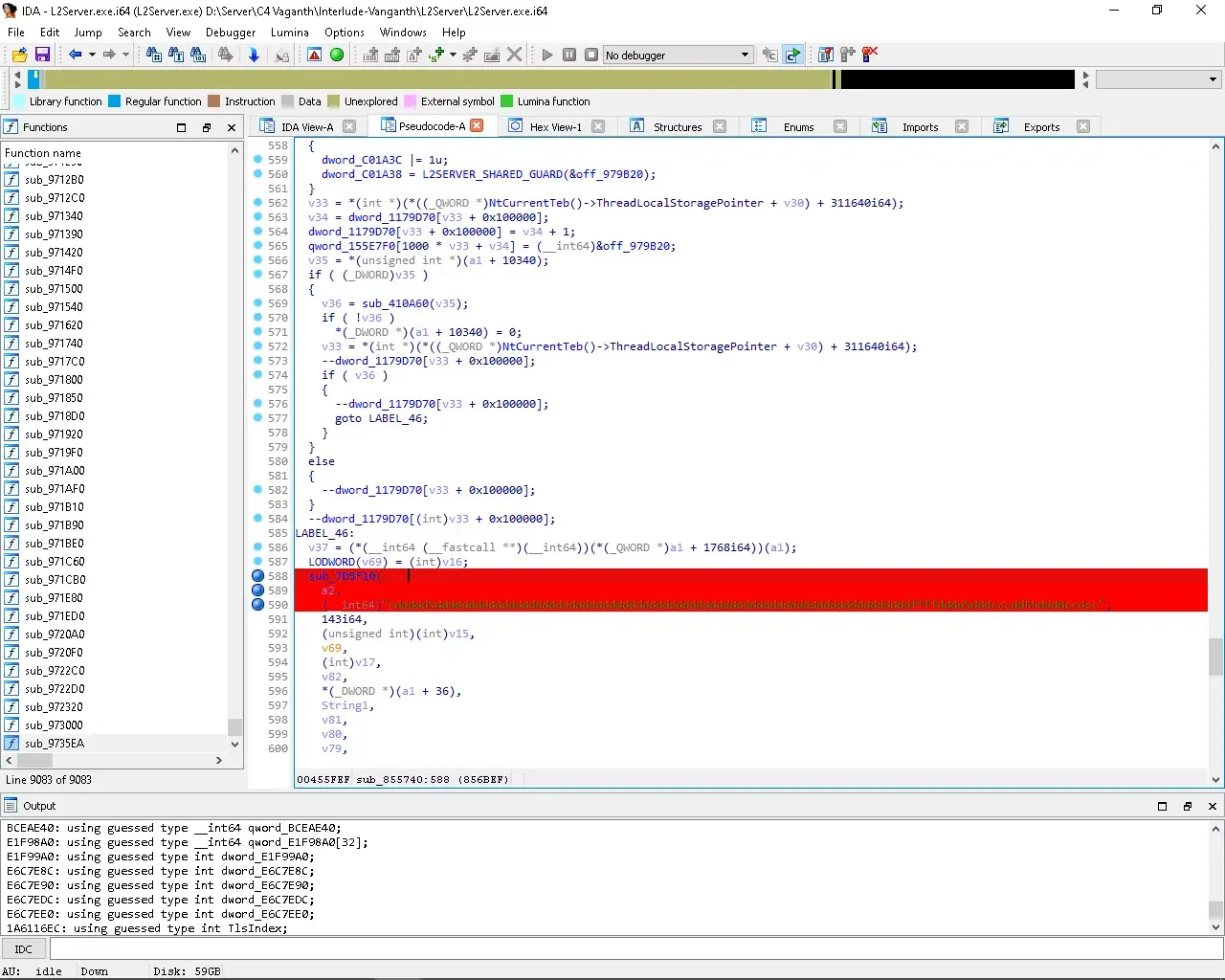The width and height of the screenshot is (1225, 980).
Task: Toggle the breakpoint dot on line 590
Action: point(258,605)
